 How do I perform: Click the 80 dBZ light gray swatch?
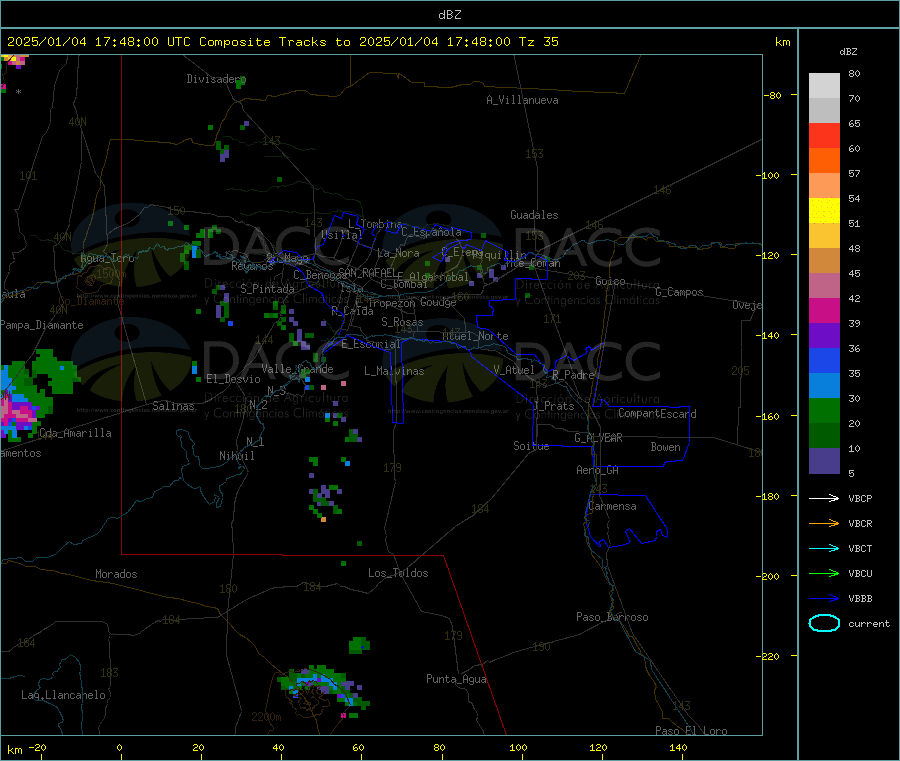coord(824,86)
